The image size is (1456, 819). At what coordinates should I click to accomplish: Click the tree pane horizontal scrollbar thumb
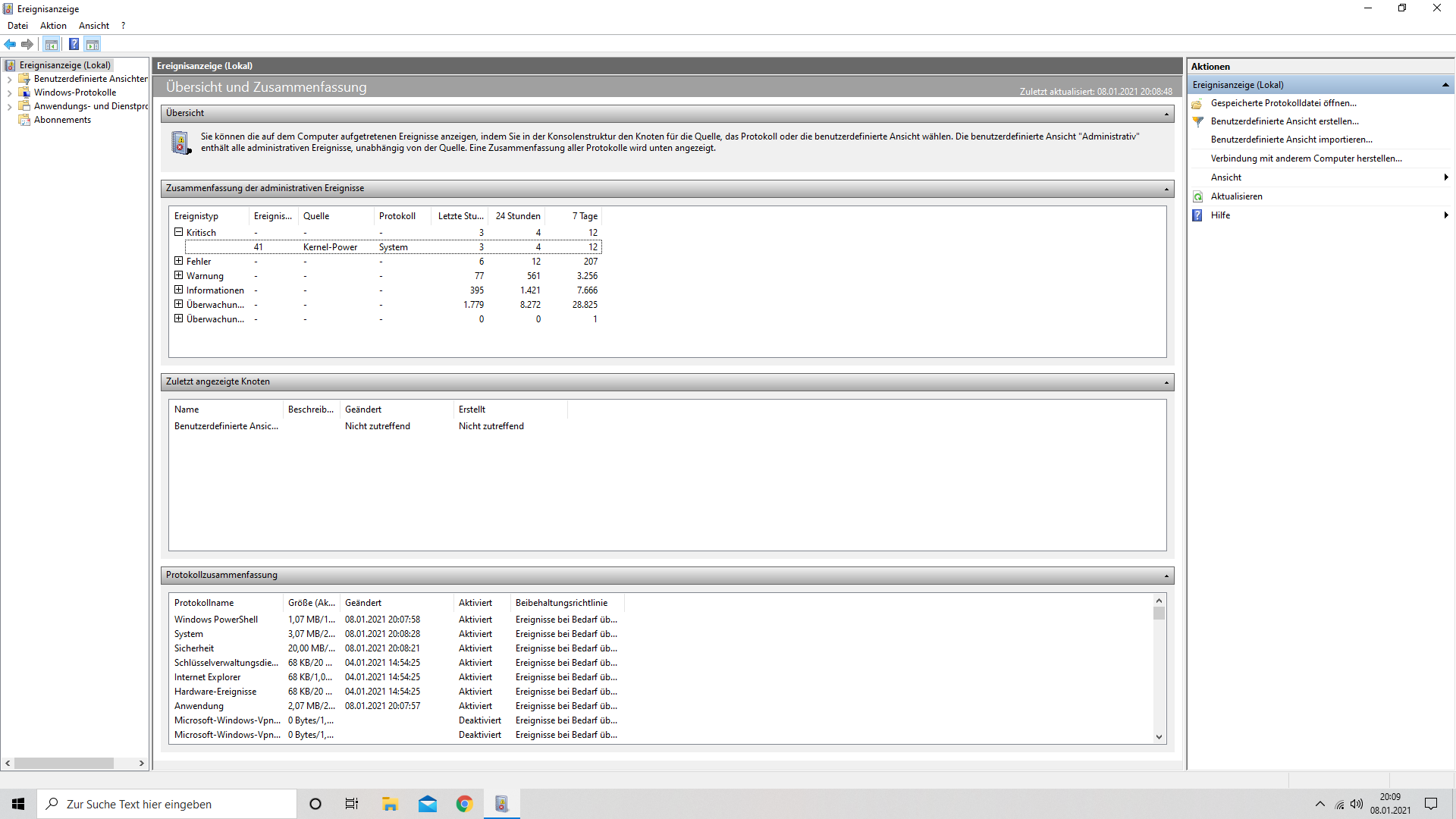[x=64, y=764]
